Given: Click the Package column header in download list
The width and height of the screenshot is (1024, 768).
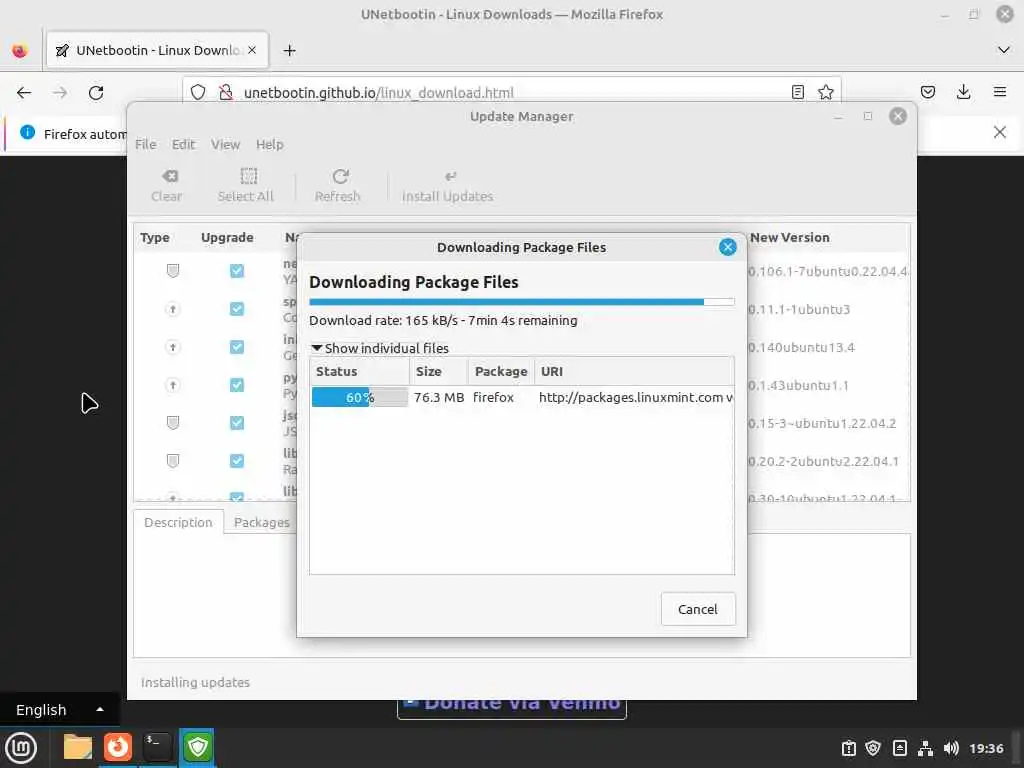Looking at the screenshot, I should (501, 372).
